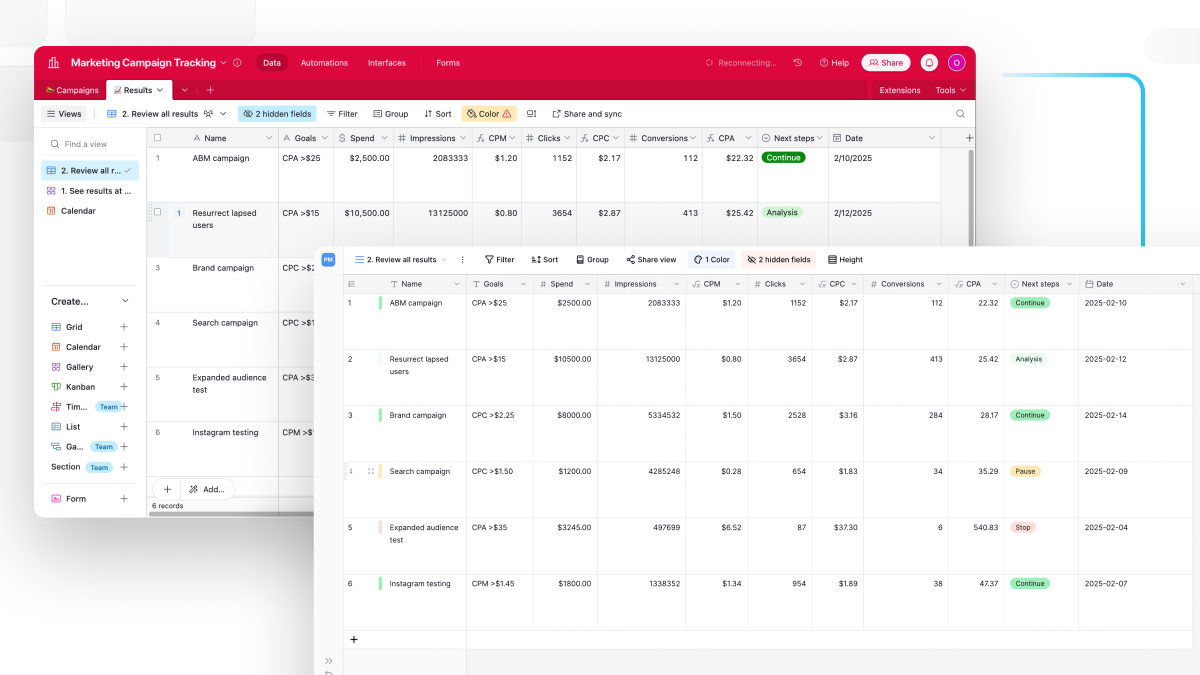Open Filter in front window toolbar
The width and height of the screenshot is (1200, 675).
pyautogui.click(x=499, y=260)
